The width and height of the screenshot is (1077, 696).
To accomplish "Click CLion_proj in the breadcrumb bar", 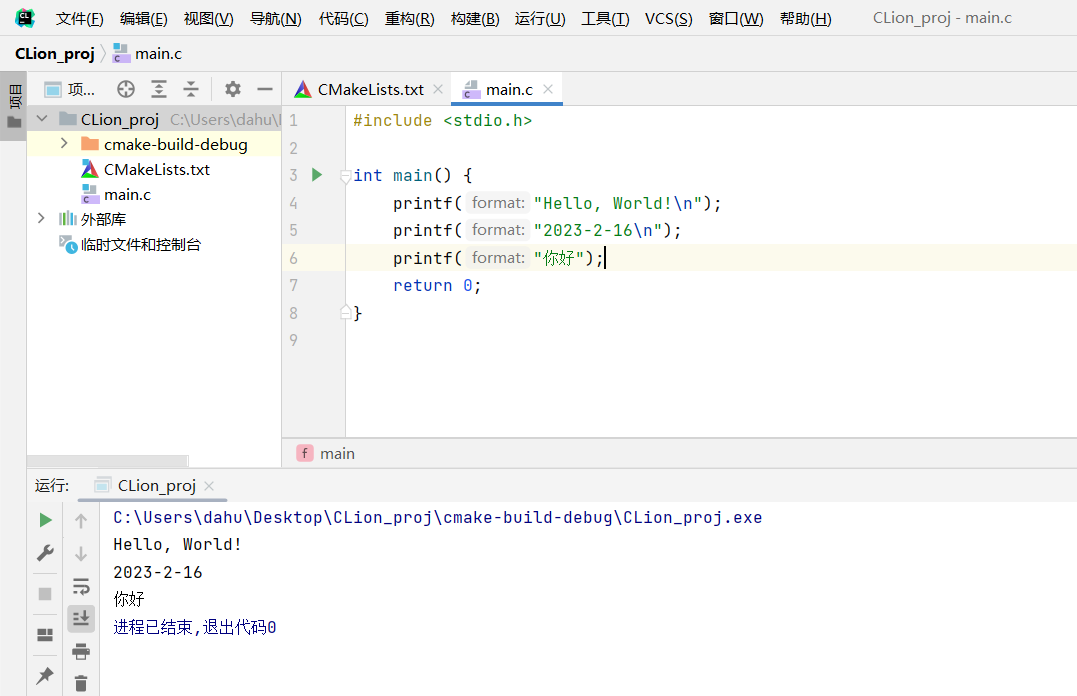I will [x=55, y=54].
